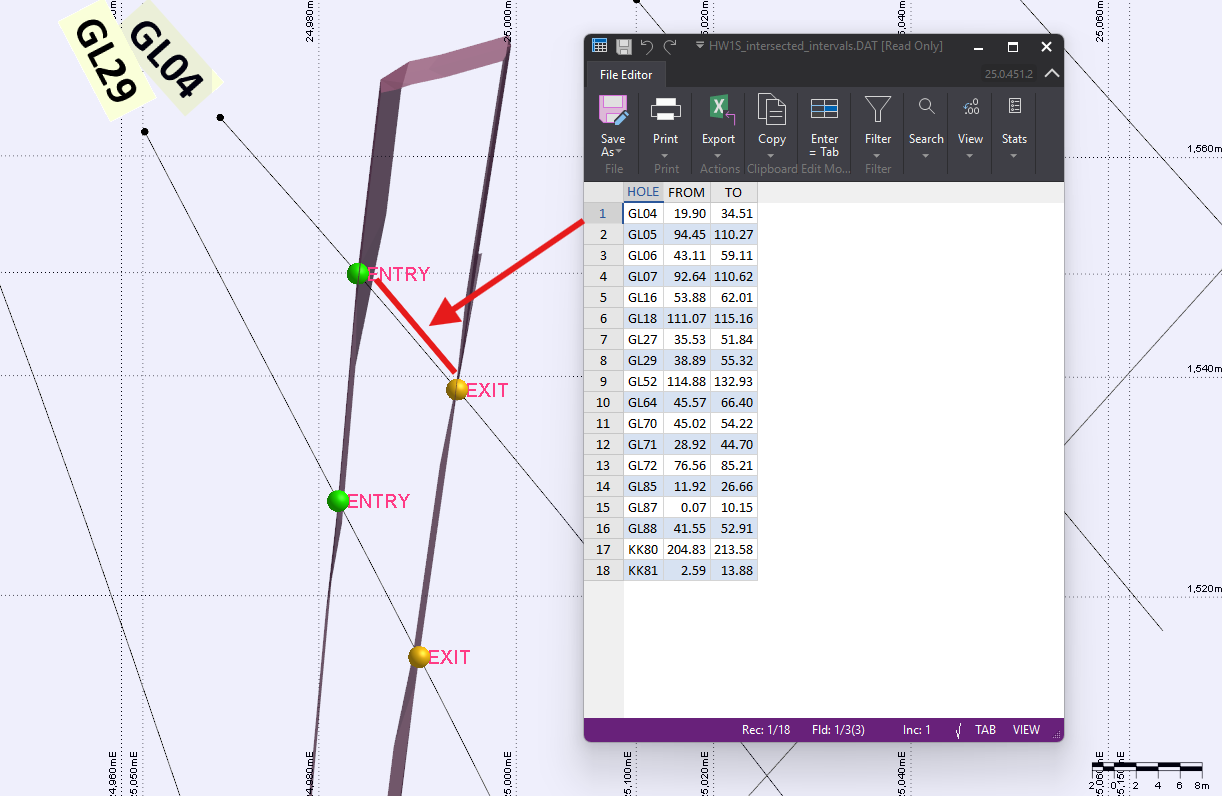Screen dimensions: 1222x796
Task: Expand the Export dropdown options
Action: pos(718,158)
